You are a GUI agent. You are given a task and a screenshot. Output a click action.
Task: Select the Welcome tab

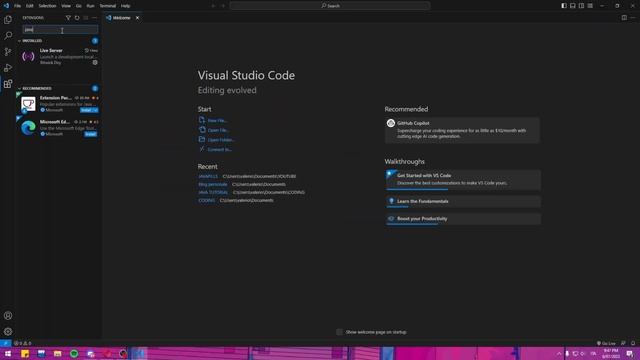point(121,18)
